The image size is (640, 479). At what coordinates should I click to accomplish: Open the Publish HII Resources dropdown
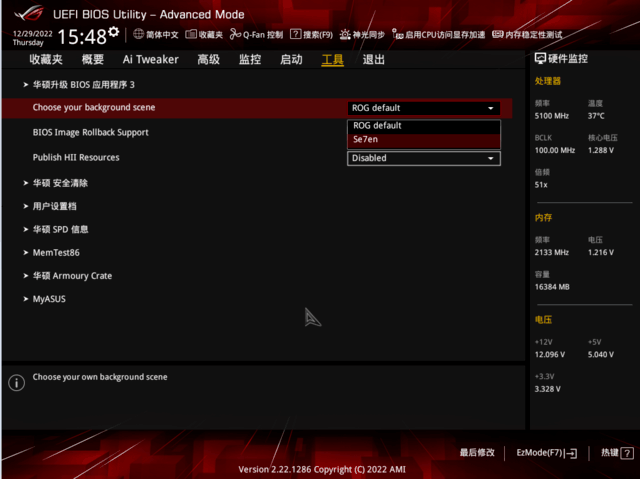(424, 158)
